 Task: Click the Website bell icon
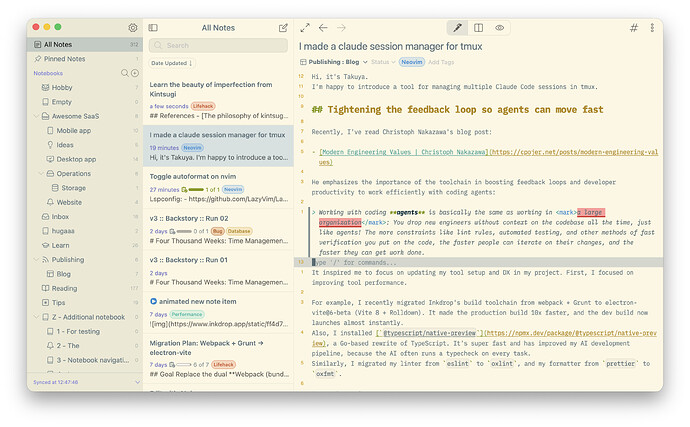click(50, 202)
